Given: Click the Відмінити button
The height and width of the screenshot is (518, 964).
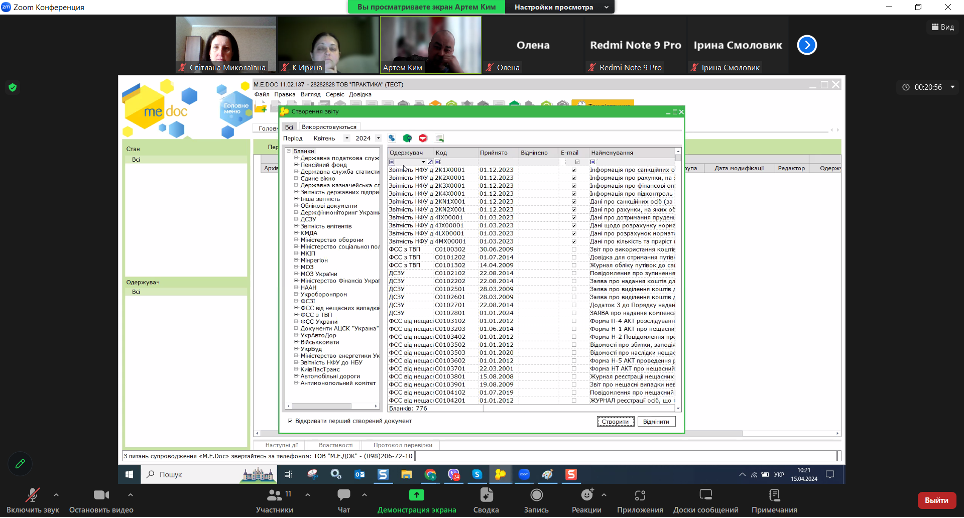Looking at the screenshot, I should click(x=656, y=422).
